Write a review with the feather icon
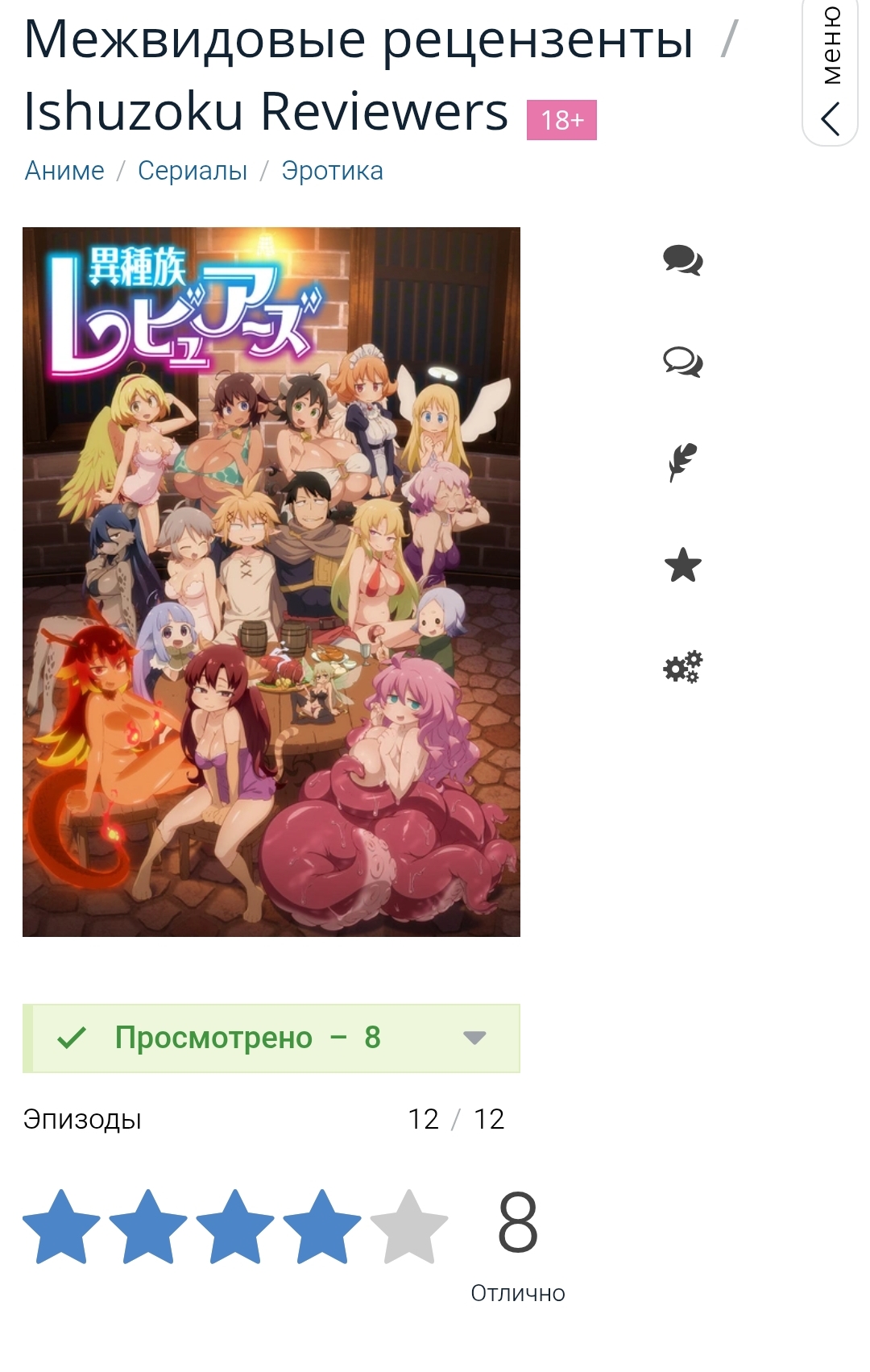 coord(683,463)
